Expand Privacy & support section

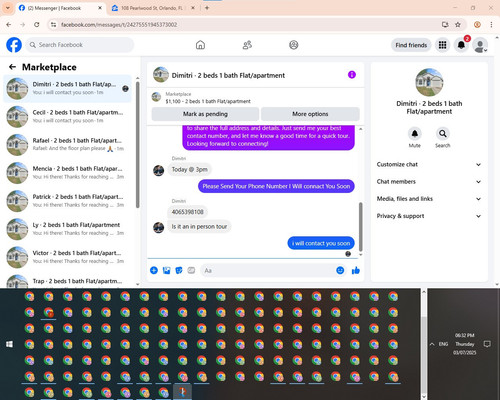pos(429,216)
